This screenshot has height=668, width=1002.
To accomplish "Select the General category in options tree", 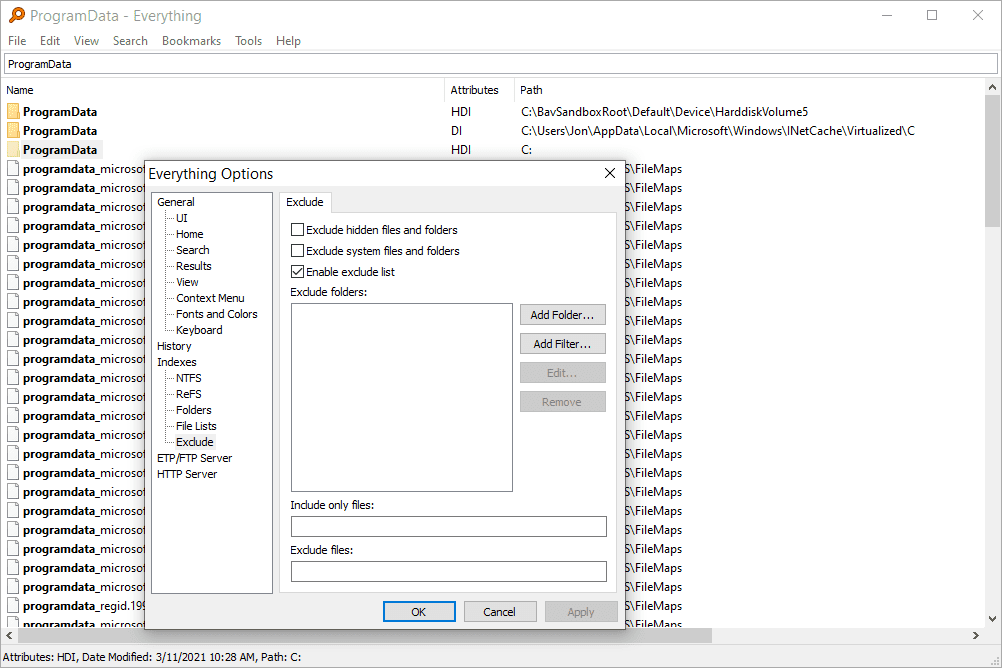I will [x=176, y=202].
